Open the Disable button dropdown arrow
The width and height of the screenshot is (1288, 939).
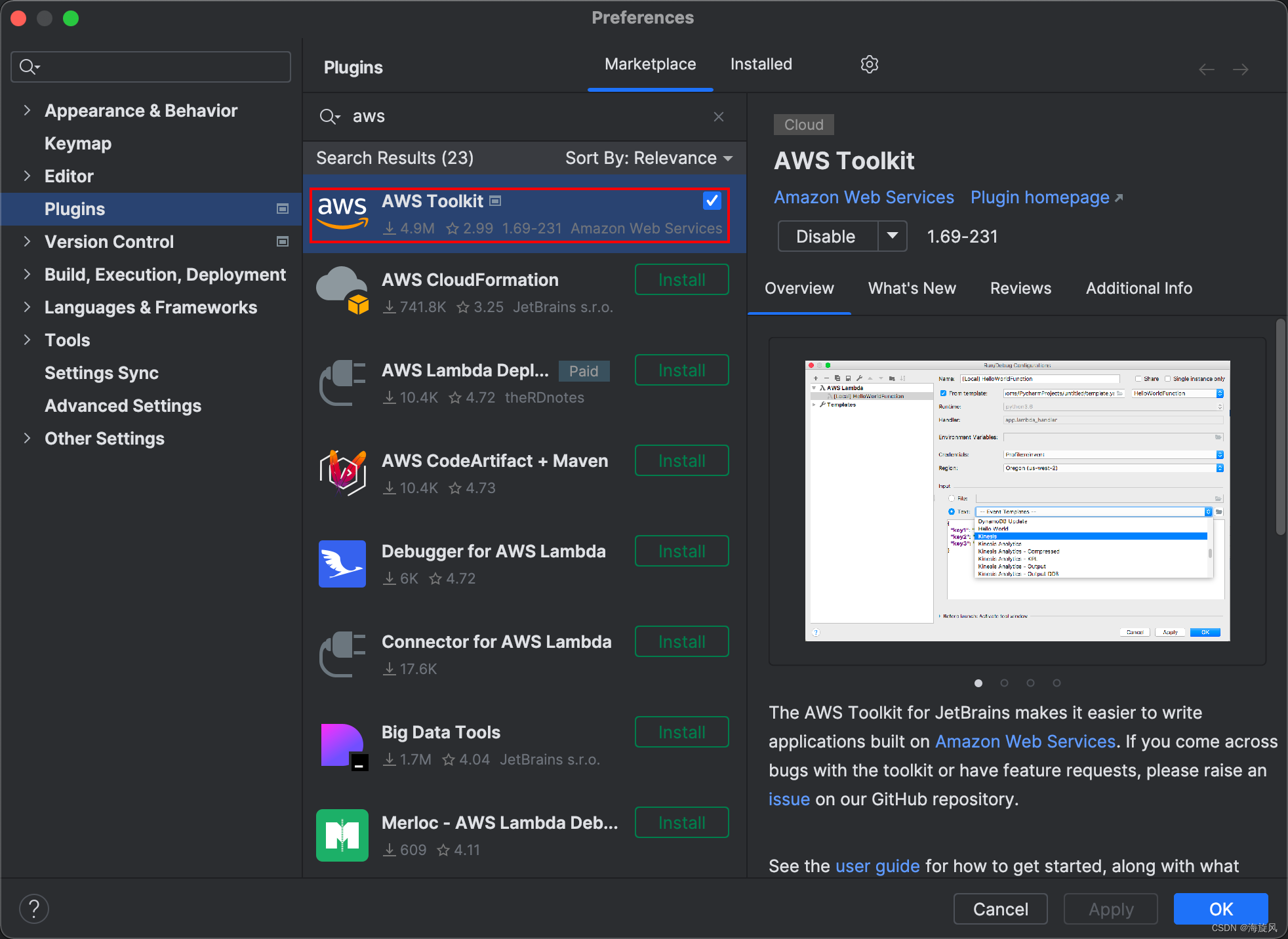[893, 236]
